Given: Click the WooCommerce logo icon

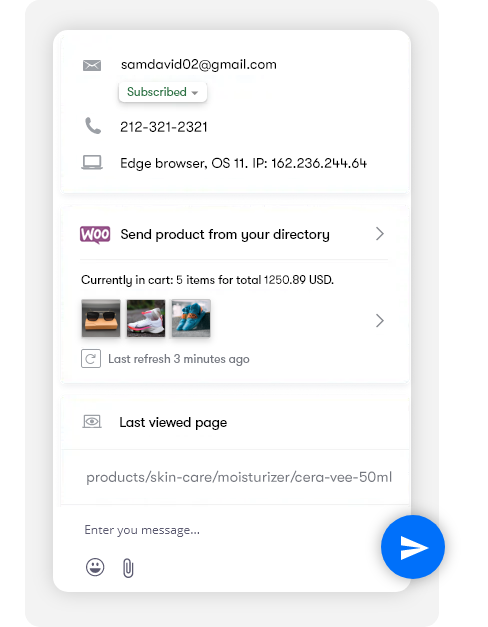Looking at the screenshot, I should coord(95,234).
